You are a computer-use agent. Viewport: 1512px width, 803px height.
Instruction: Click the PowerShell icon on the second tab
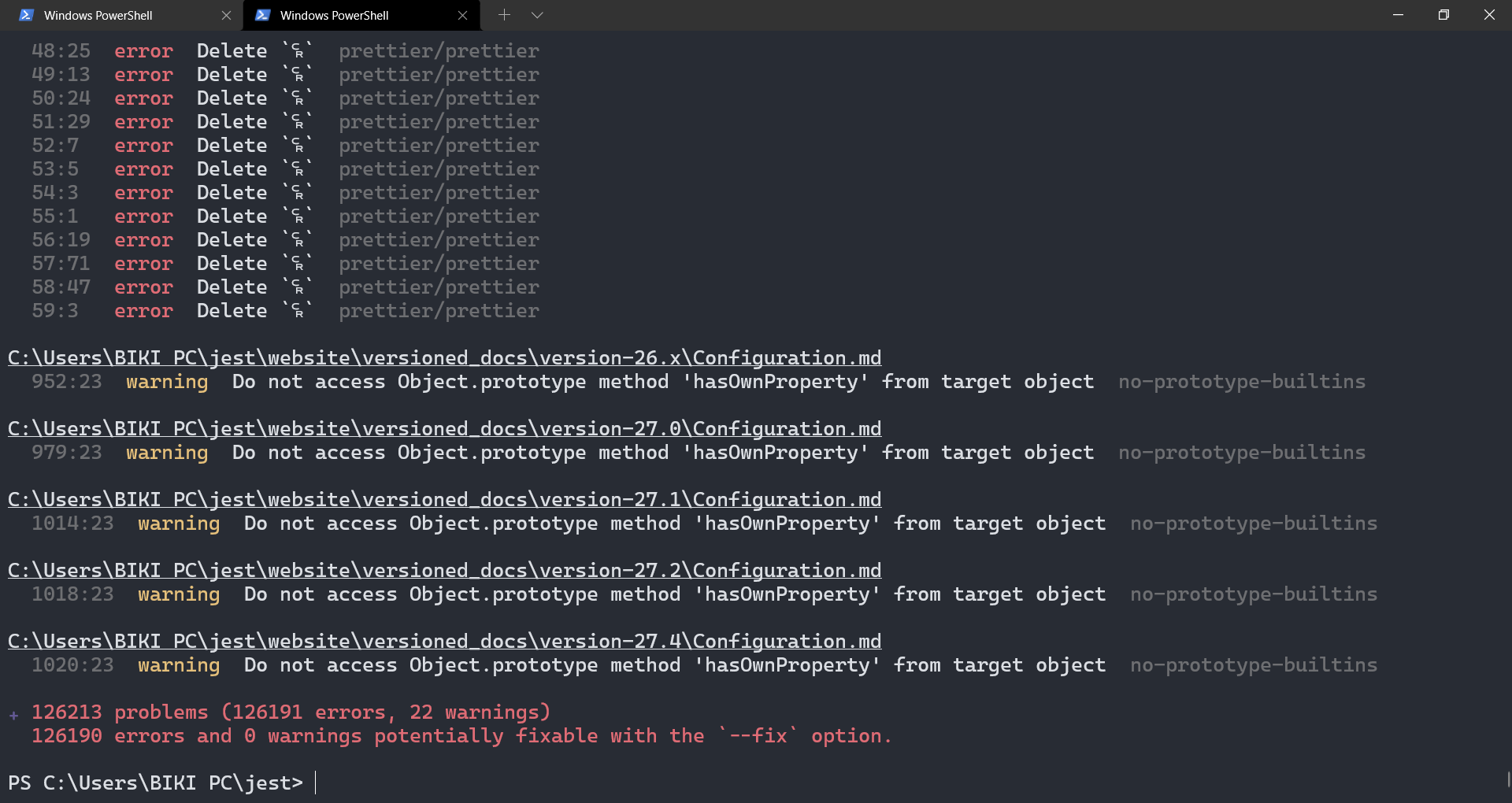coord(262,15)
